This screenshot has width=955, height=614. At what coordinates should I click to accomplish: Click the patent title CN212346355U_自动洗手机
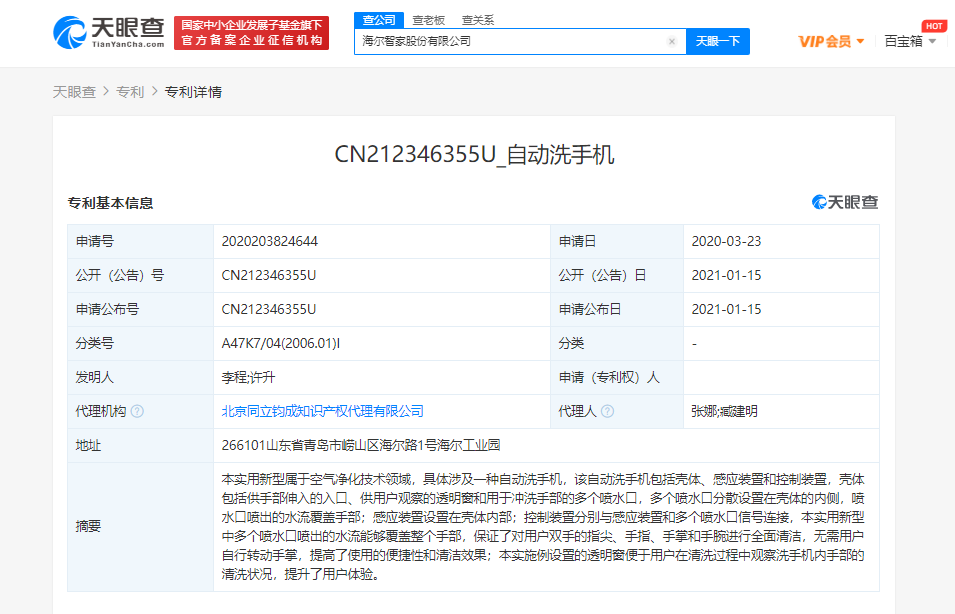tap(474, 154)
